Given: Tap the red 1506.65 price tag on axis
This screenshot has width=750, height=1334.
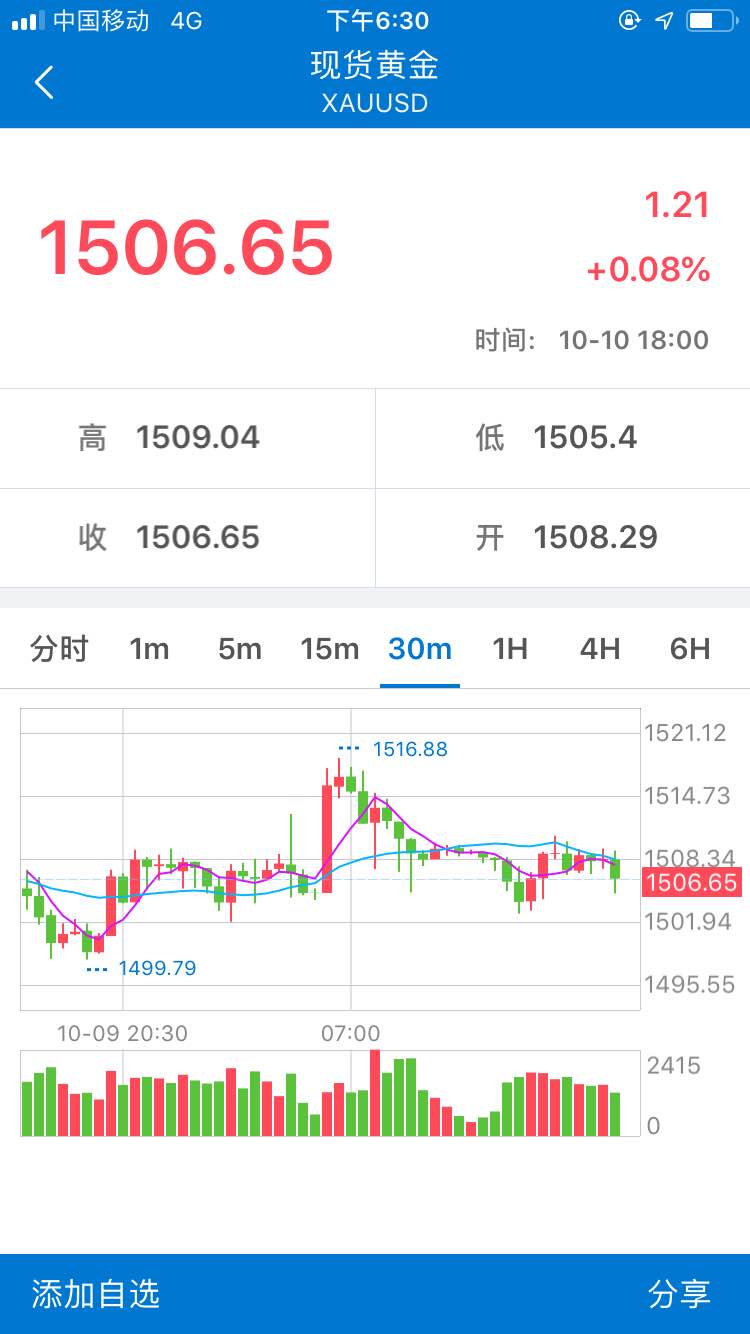Looking at the screenshot, I should pyautogui.click(x=692, y=882).
